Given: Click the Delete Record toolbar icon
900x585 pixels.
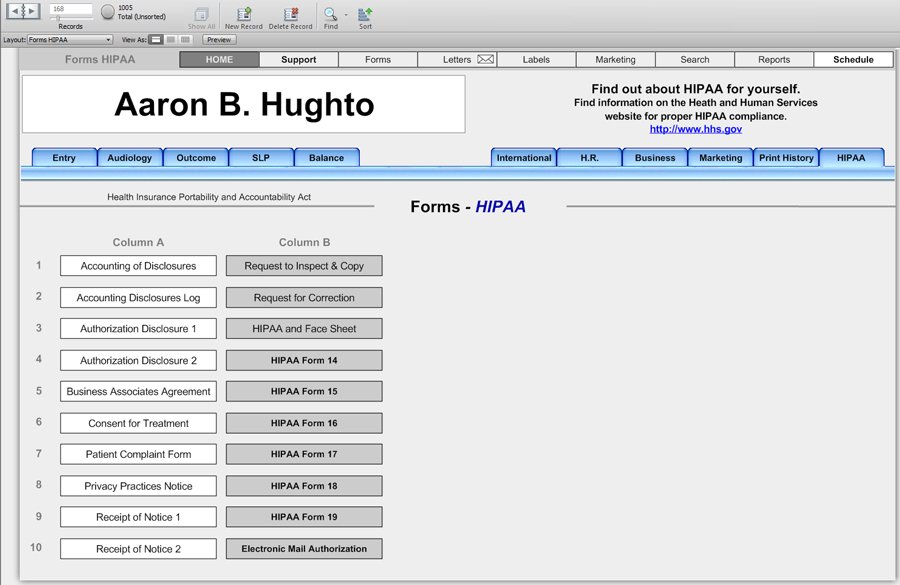Looking at the screenshot, I should (x=290, y=14).
